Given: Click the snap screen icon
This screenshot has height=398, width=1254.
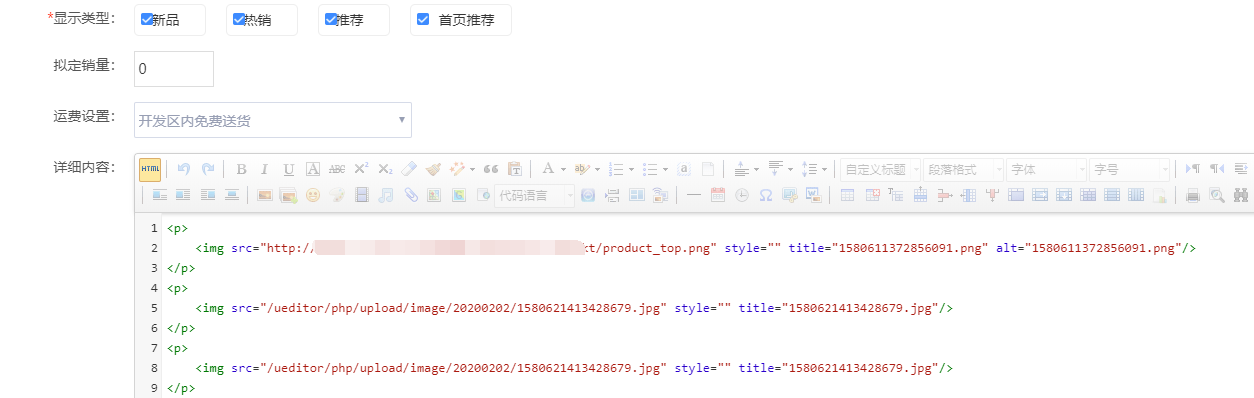Looking at the screenshot, I should point(790,195).
